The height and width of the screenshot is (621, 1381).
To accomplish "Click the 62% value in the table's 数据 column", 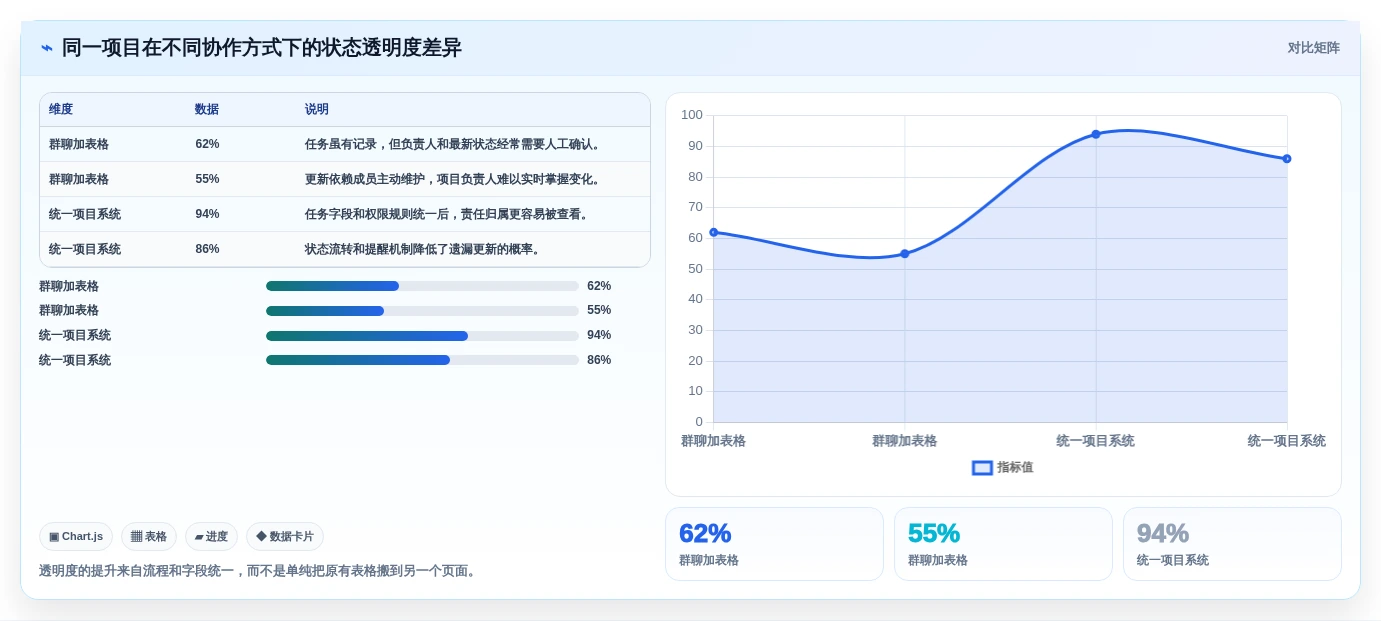I will 207,144.
